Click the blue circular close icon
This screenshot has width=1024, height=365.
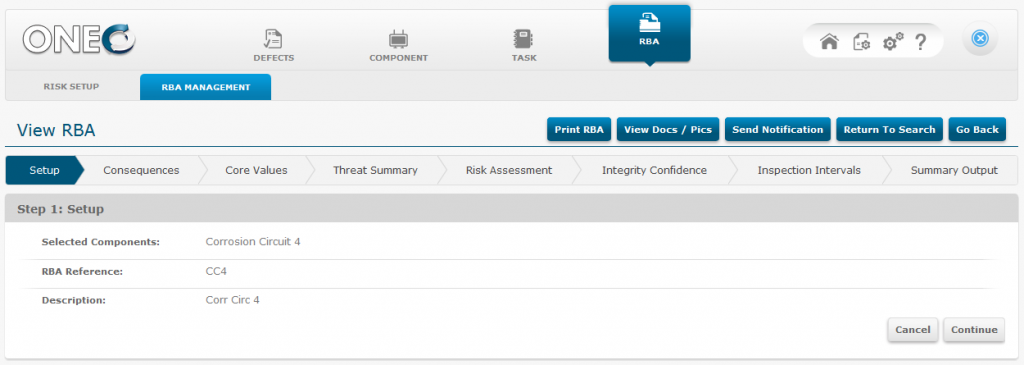tap(980, 39)
